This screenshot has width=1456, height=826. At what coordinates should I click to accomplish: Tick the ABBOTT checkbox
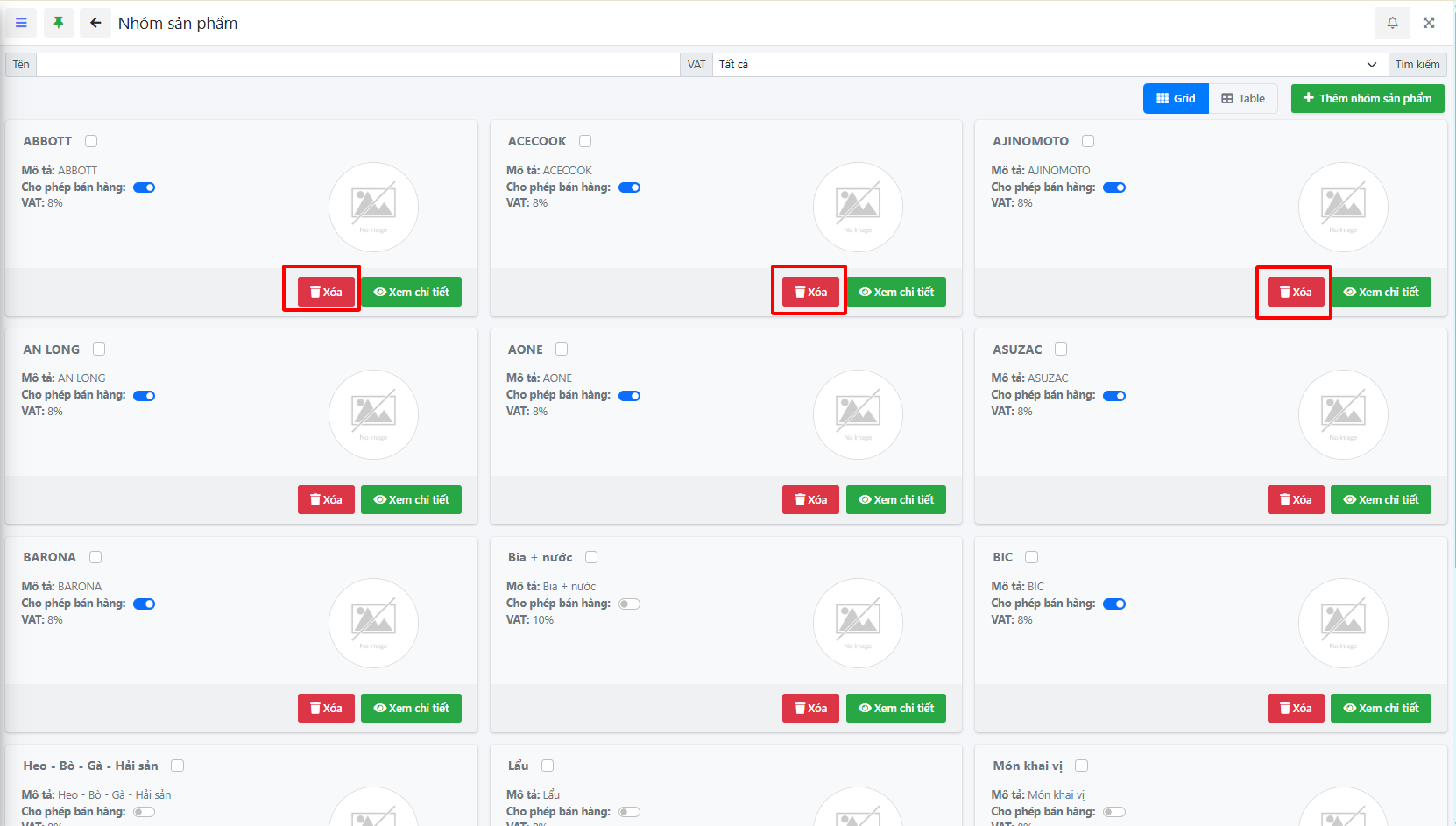(x=91, y=141)
